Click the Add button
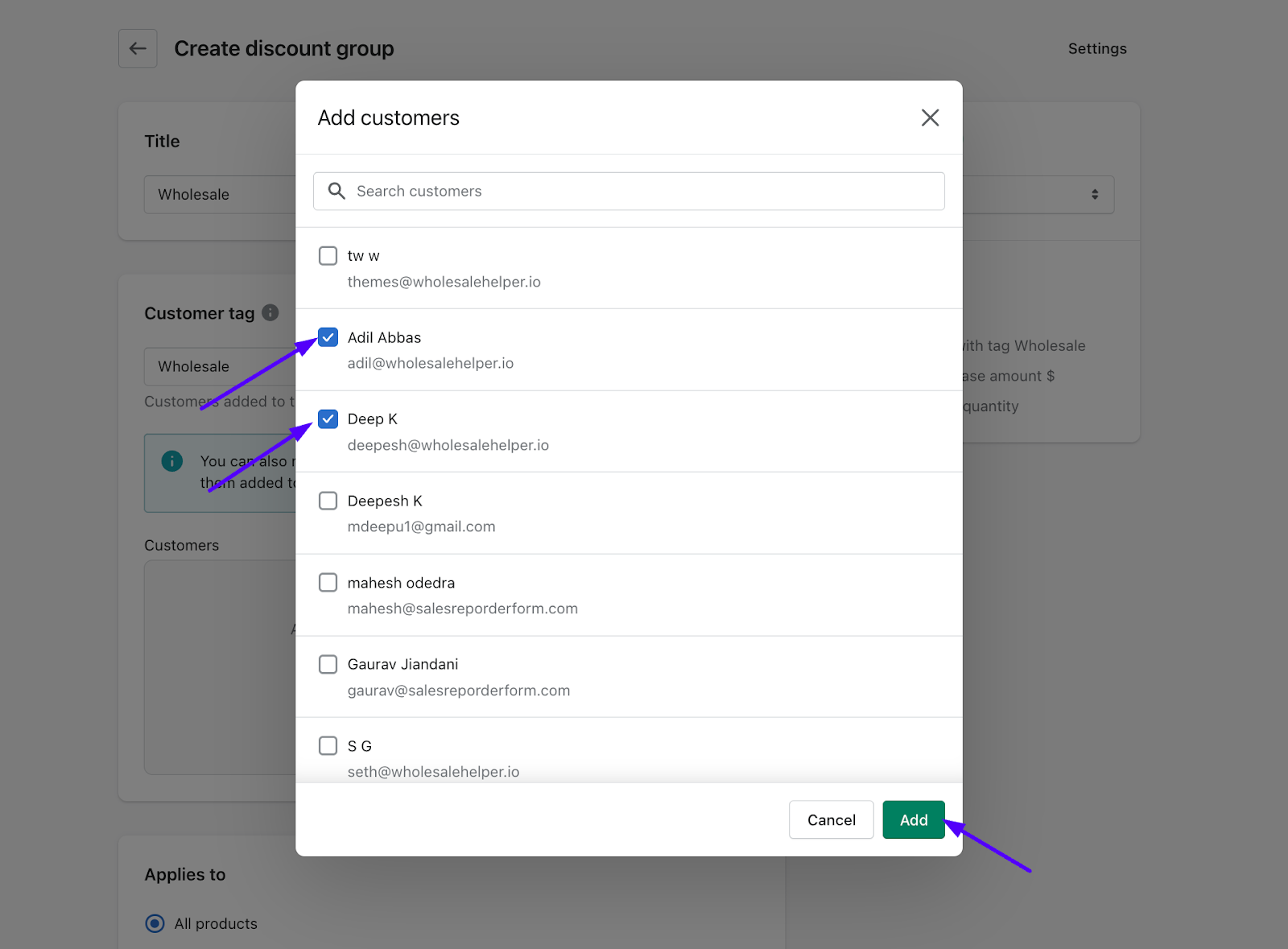Viewport: 1288px width, 949px height. coord(914,819)
